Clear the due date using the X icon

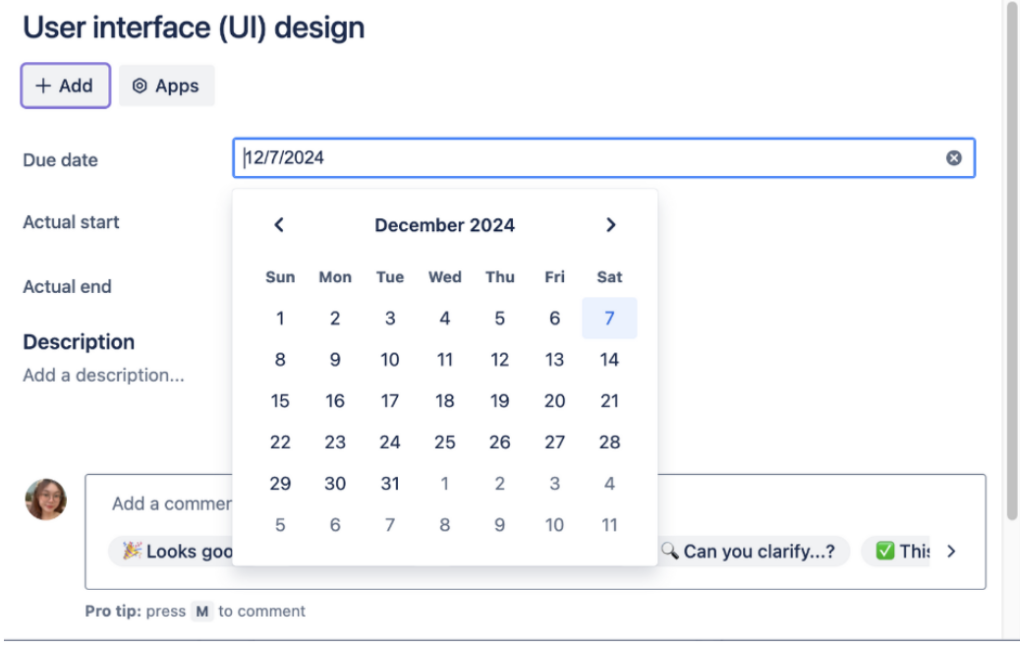click(953, 157)
